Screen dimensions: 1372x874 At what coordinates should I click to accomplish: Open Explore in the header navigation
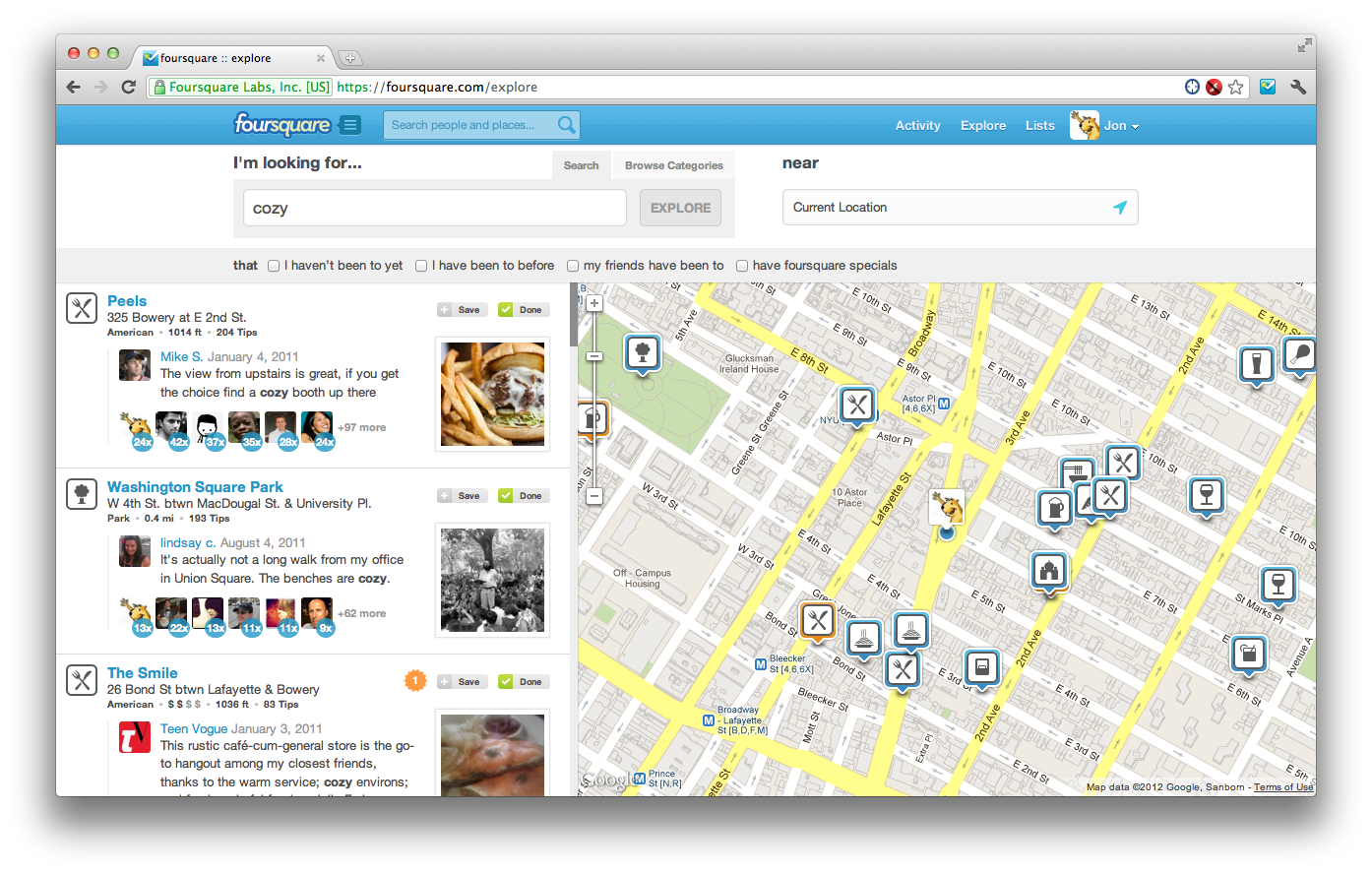point(983,126)
